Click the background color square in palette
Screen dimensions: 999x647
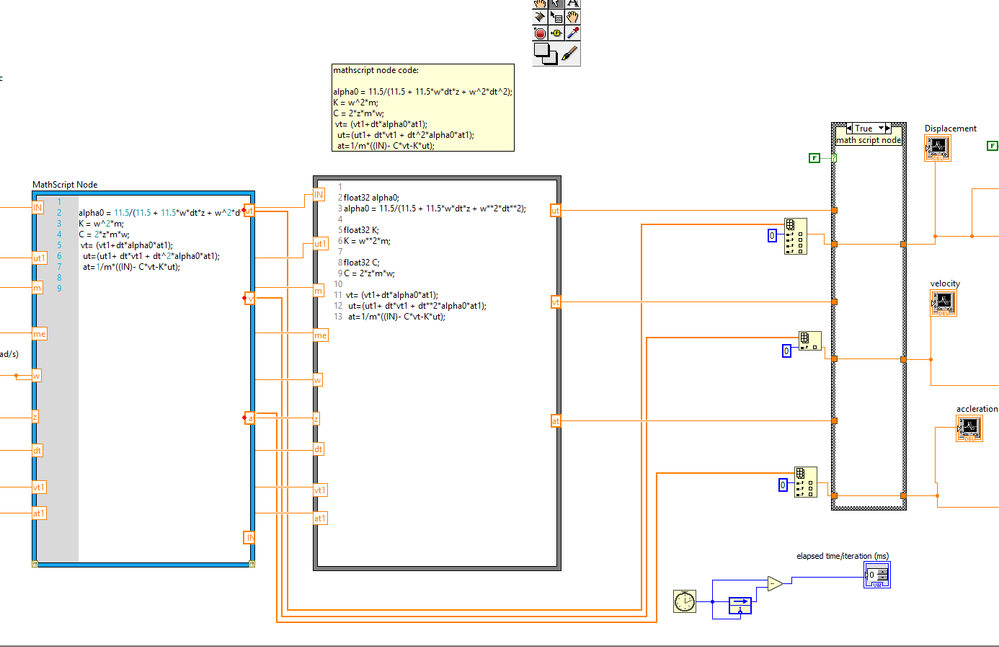[x=550, y=59]
